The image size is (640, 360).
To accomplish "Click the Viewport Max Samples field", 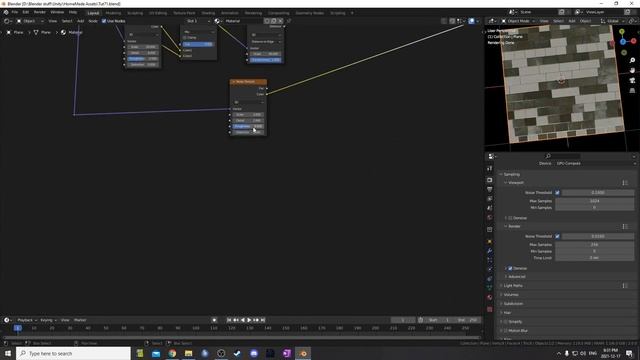I will click(595, 201).
